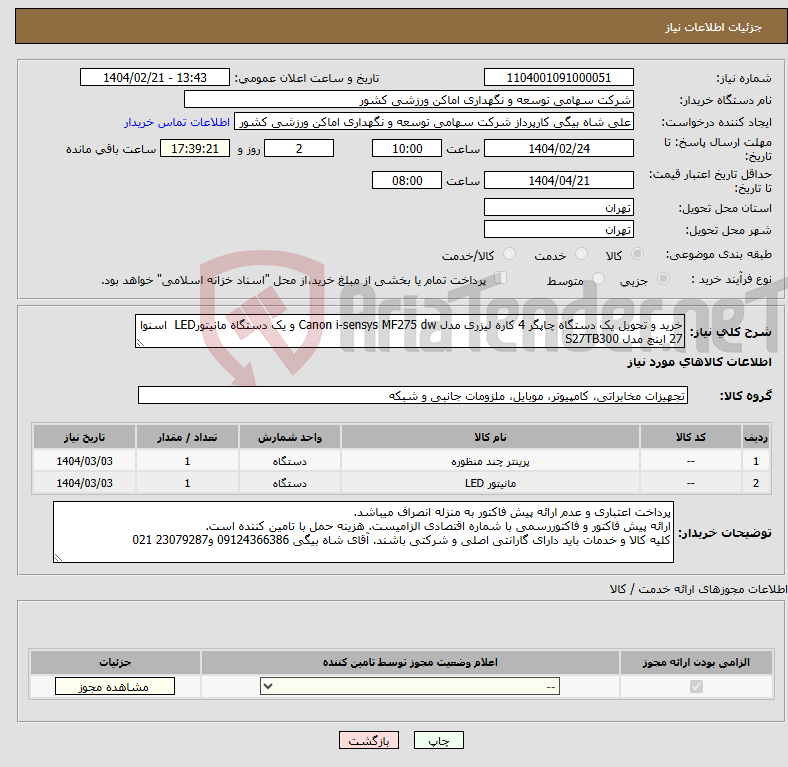This screenshot has width=788, height=767.
Task: Click the delivery city field تهران
Action: [558, 229]
